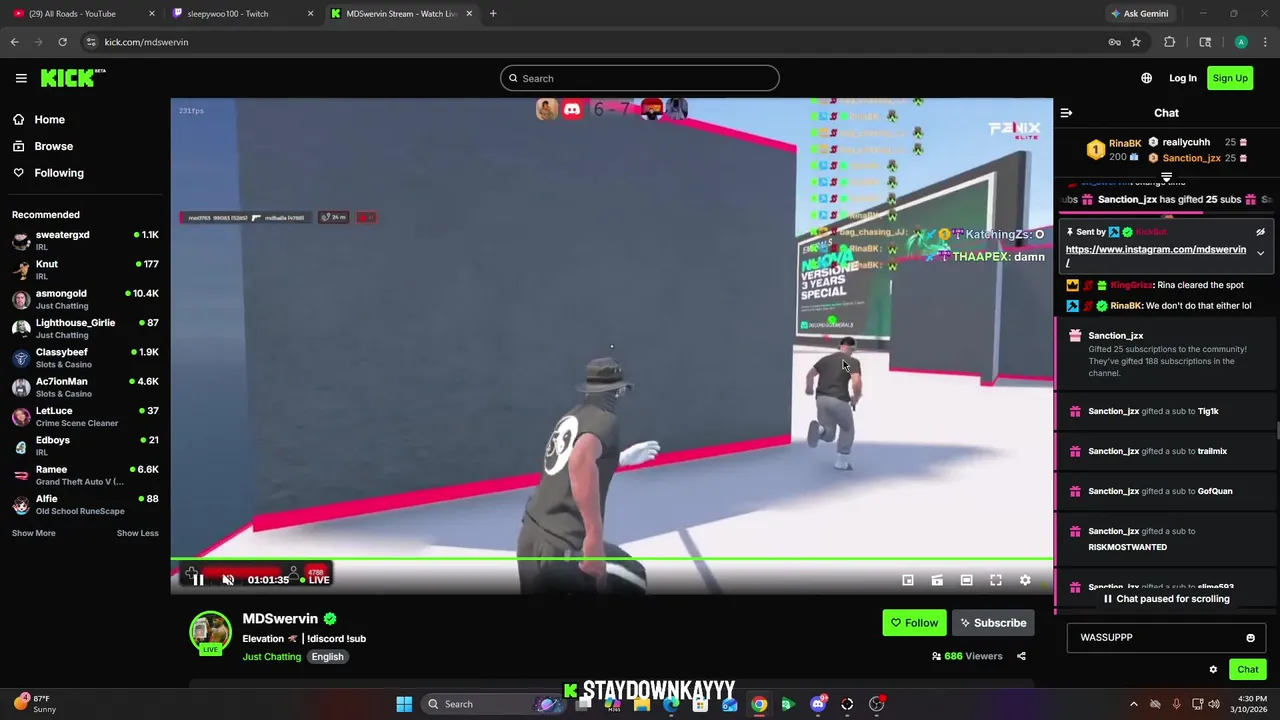The image size is (1280, 720).
Task: Expand the pinned message chevron
Action: click(x=1260, y=254)
